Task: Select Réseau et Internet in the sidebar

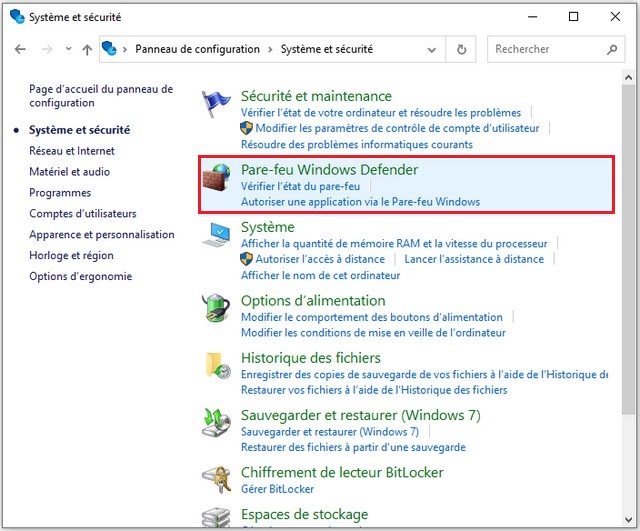Action: pyautogui.click(x=72, y=151)
